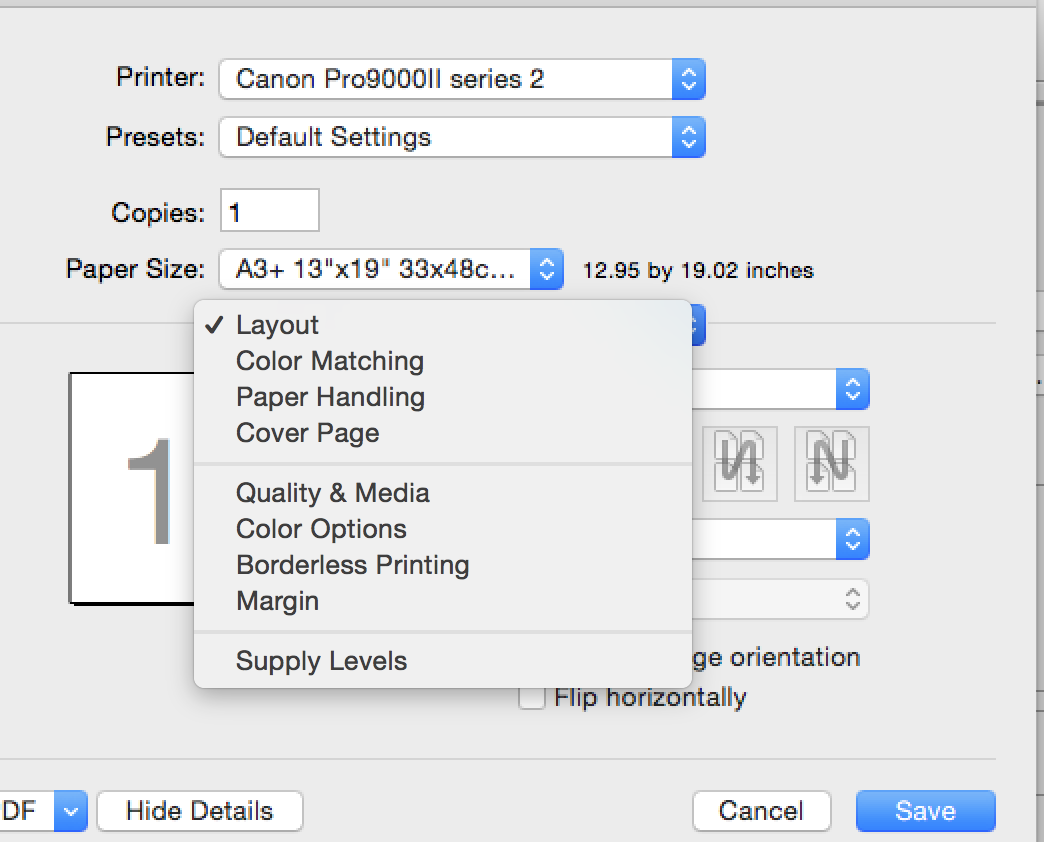
Task: Select the mirrored-N layout direction icon
Action: click(x=740, y=464)
